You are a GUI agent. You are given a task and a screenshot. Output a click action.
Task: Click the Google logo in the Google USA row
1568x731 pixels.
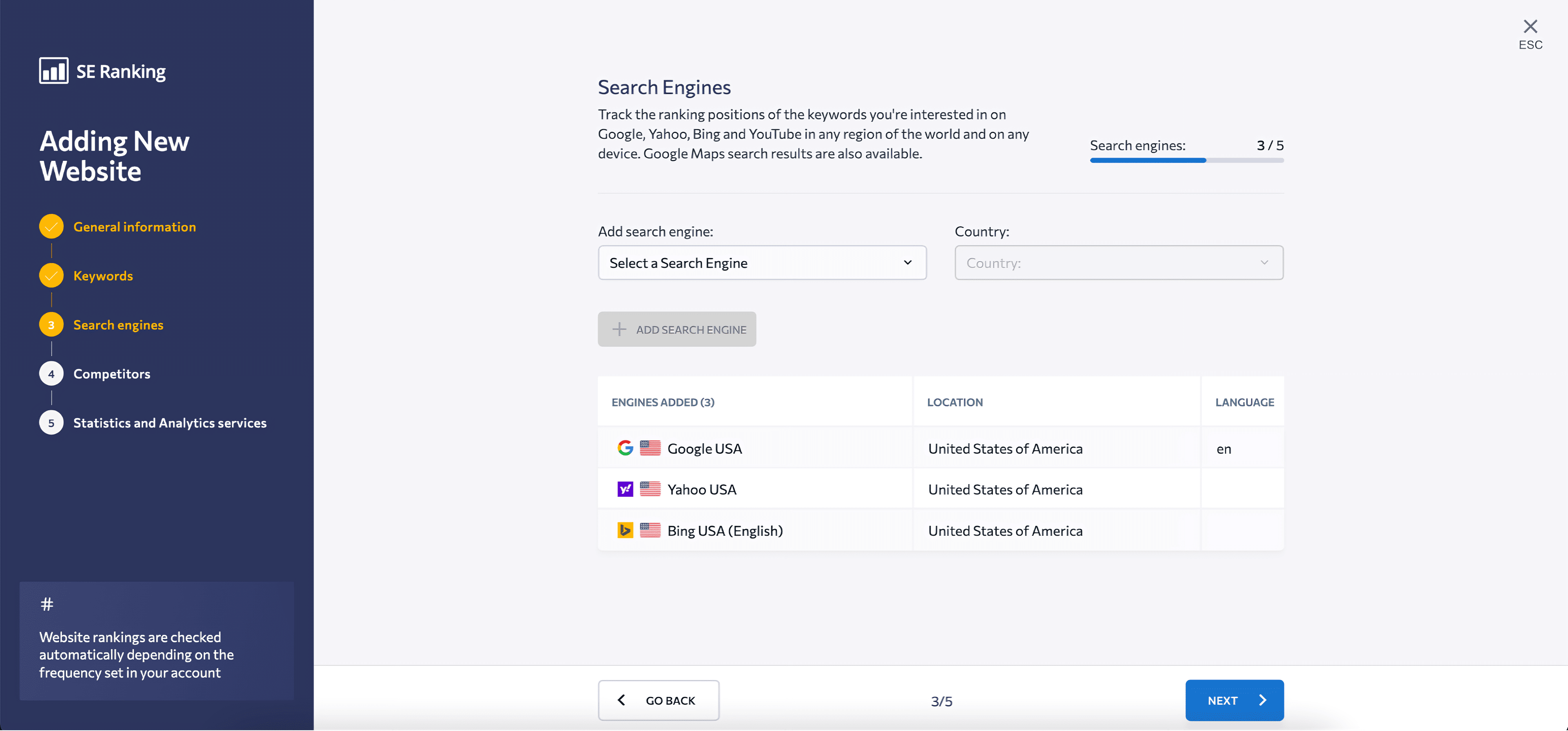(x=625, y=448)
